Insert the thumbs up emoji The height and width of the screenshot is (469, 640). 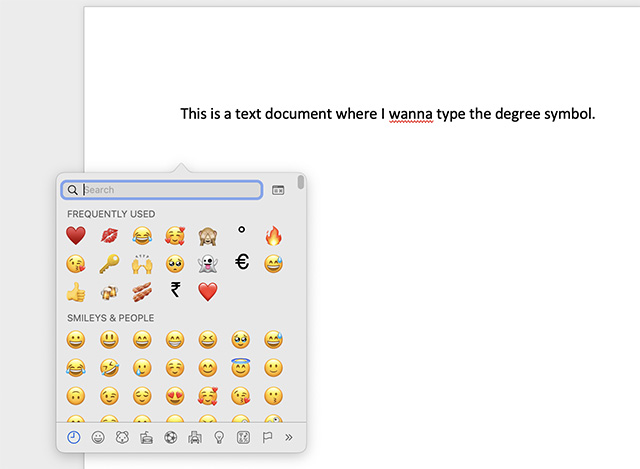coord(75,292)
